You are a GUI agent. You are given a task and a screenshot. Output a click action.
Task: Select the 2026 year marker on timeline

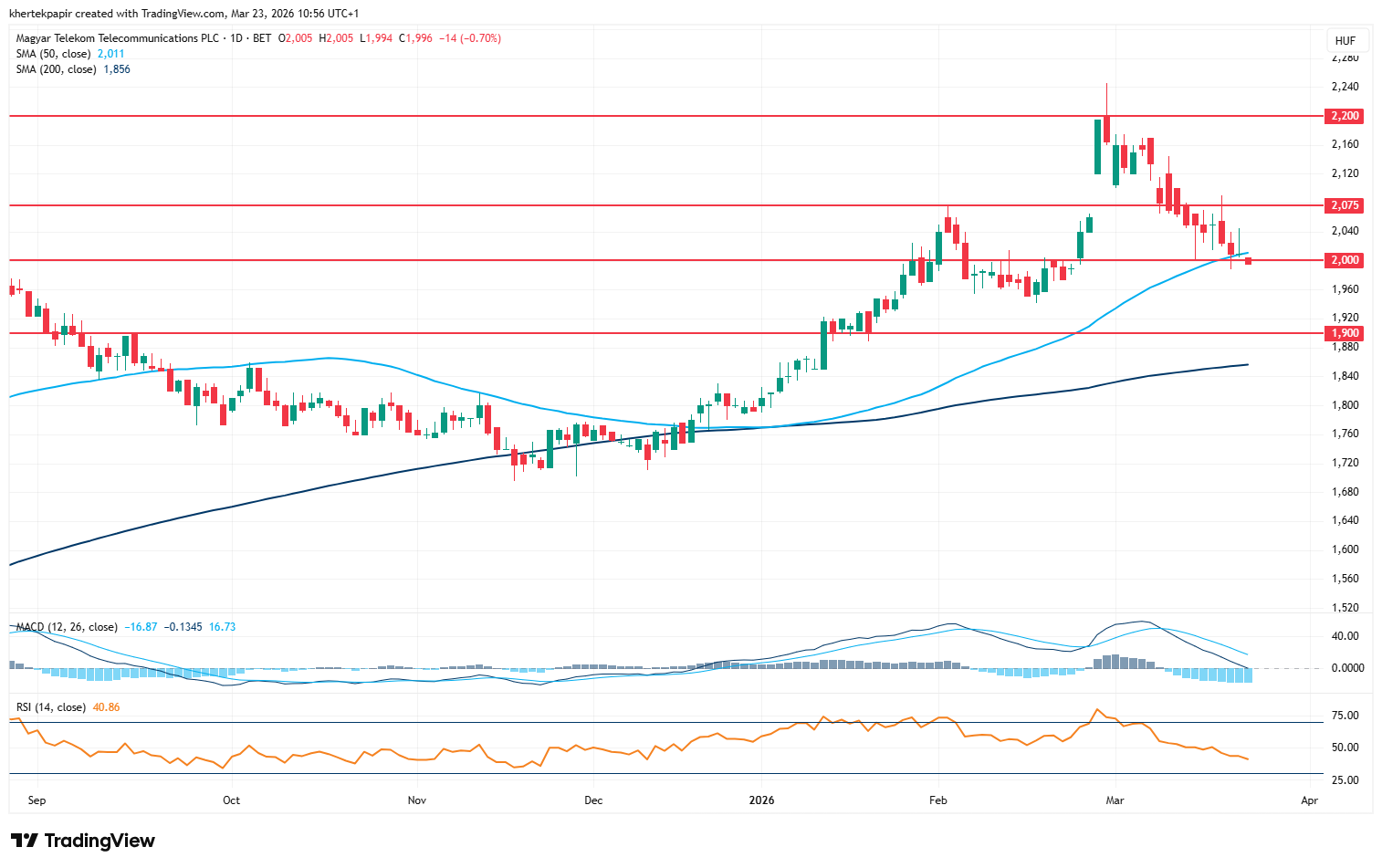(761, 800)
